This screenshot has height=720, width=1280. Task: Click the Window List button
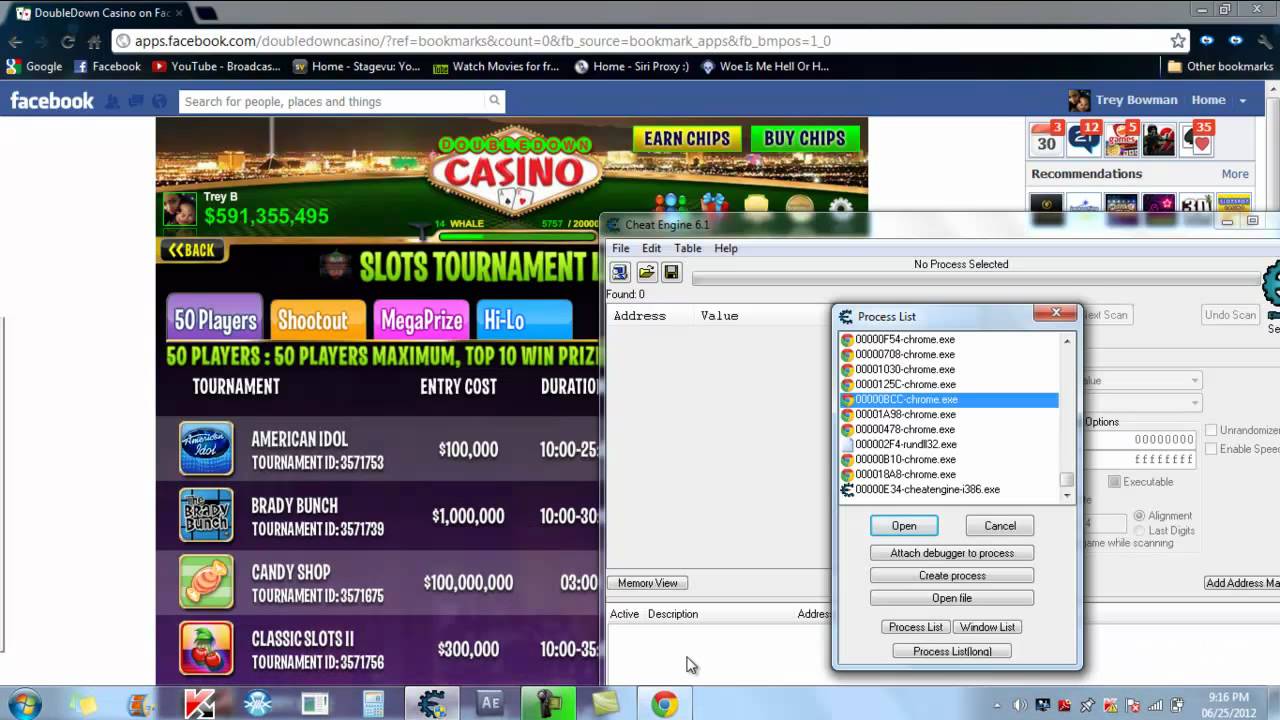tap(987, 627)
